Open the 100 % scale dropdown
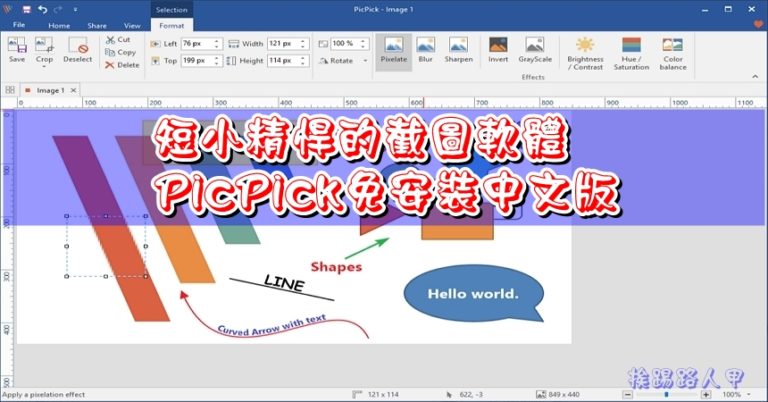Viewport: 768px width, 402px height. pyautogui.click(x=364, y=44)
